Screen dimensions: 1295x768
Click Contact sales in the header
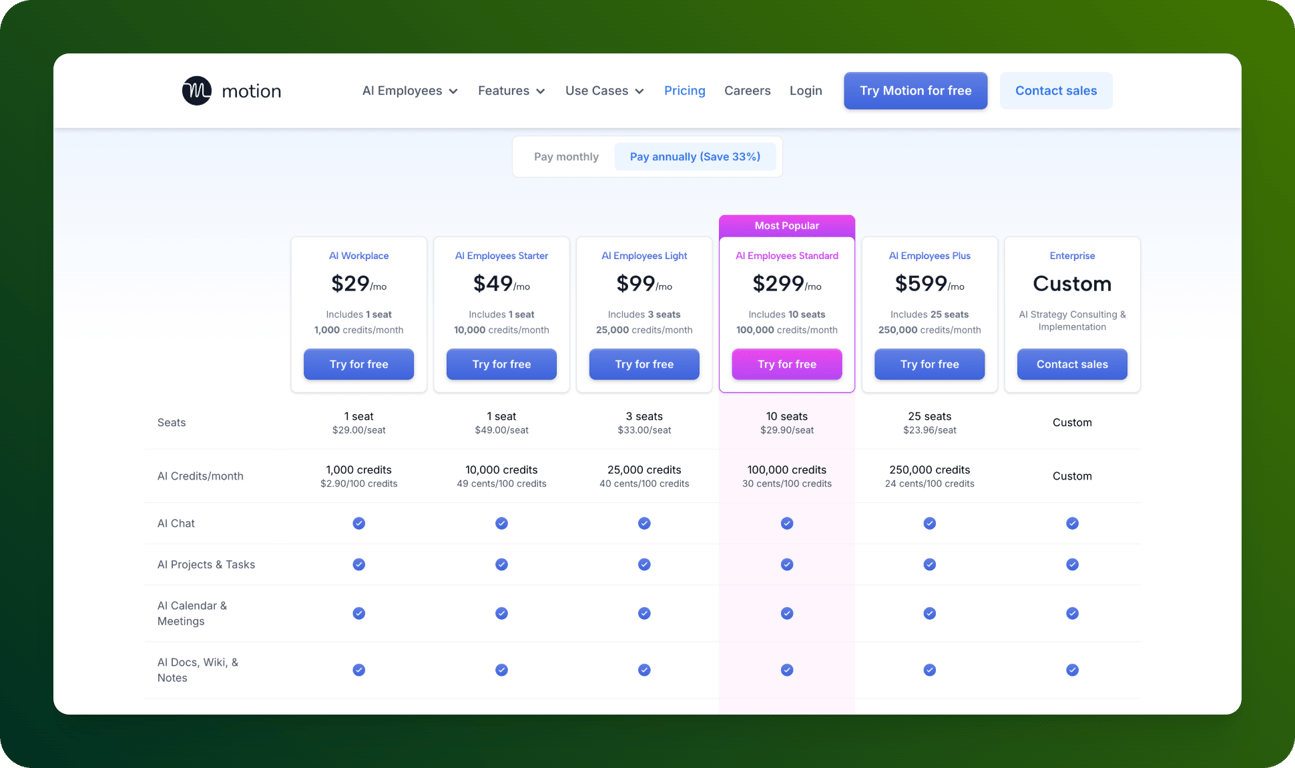[x=1056, y=91]
